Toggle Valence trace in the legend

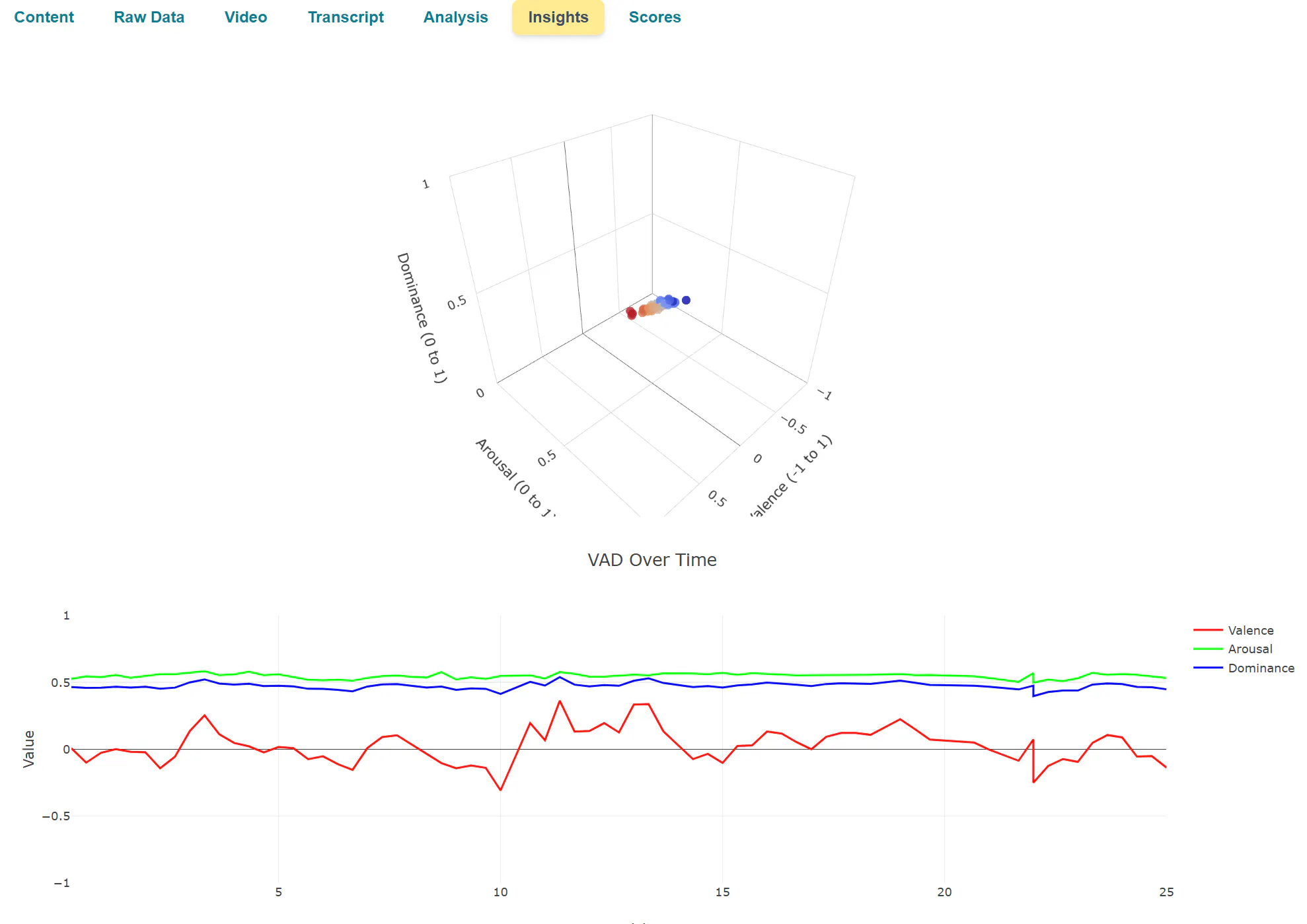[x=1234, y=630]
